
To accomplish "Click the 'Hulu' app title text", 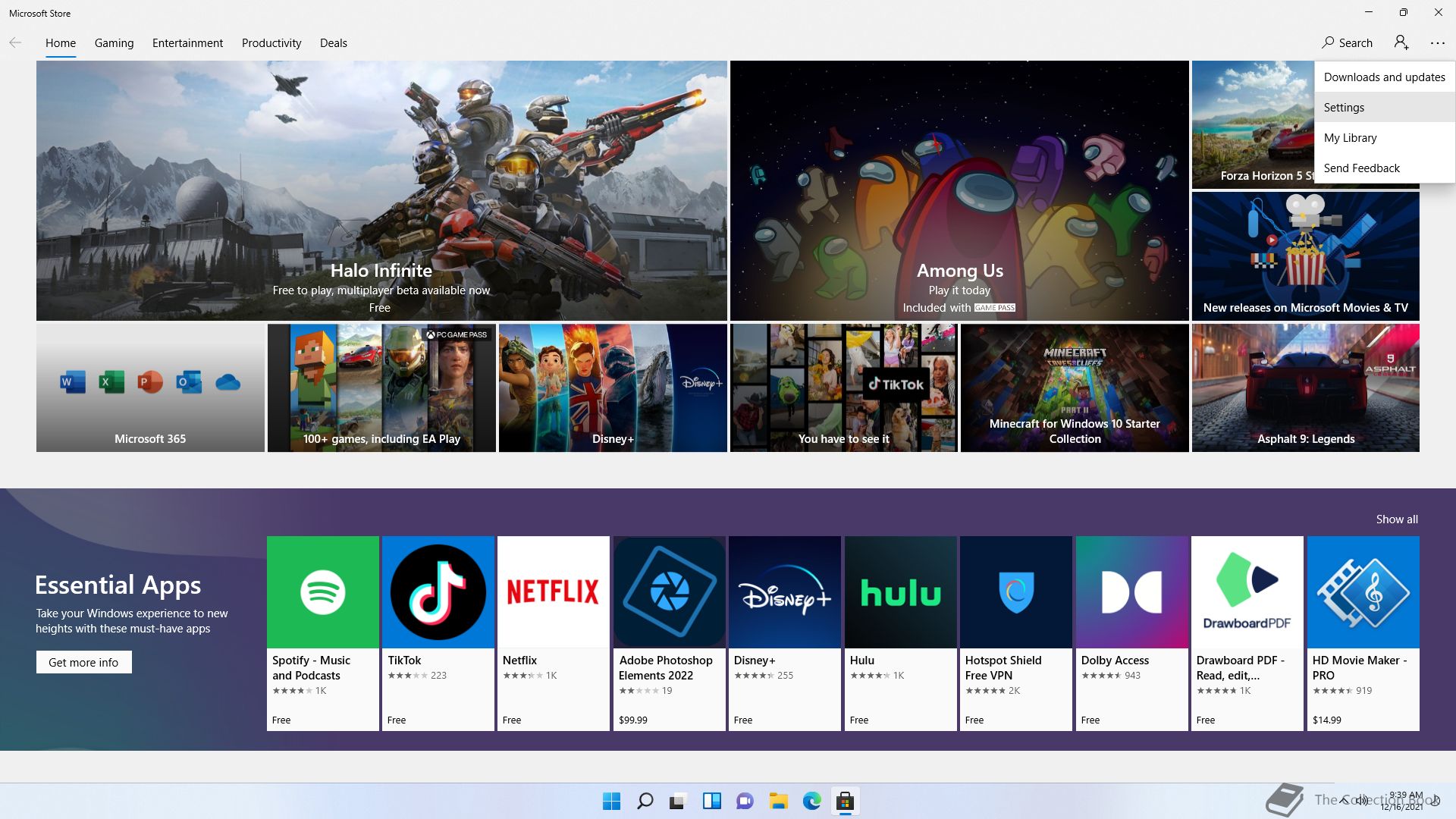I will (x=862, y=660).
